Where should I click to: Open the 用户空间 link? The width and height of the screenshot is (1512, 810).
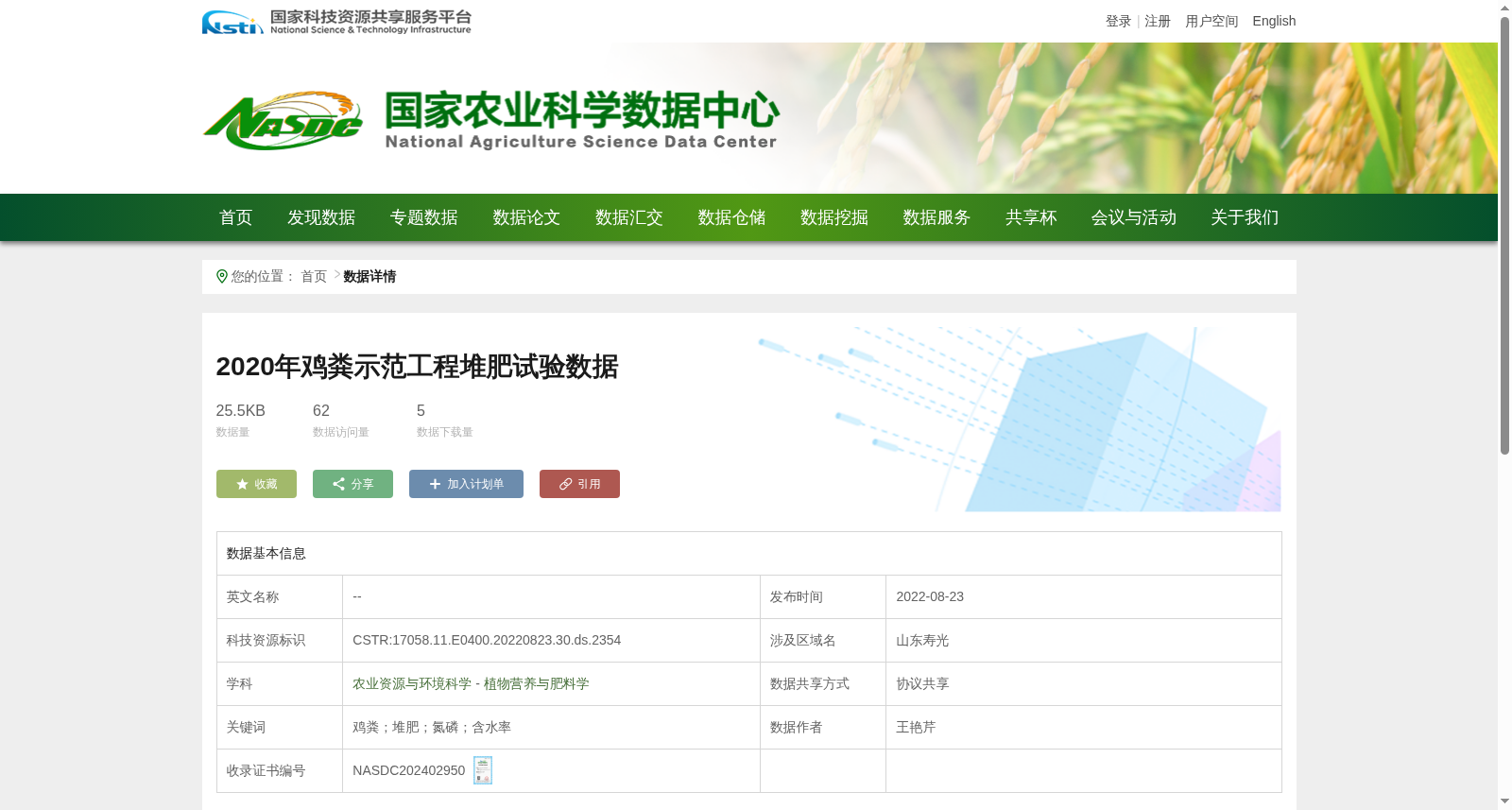[1211, 21]
